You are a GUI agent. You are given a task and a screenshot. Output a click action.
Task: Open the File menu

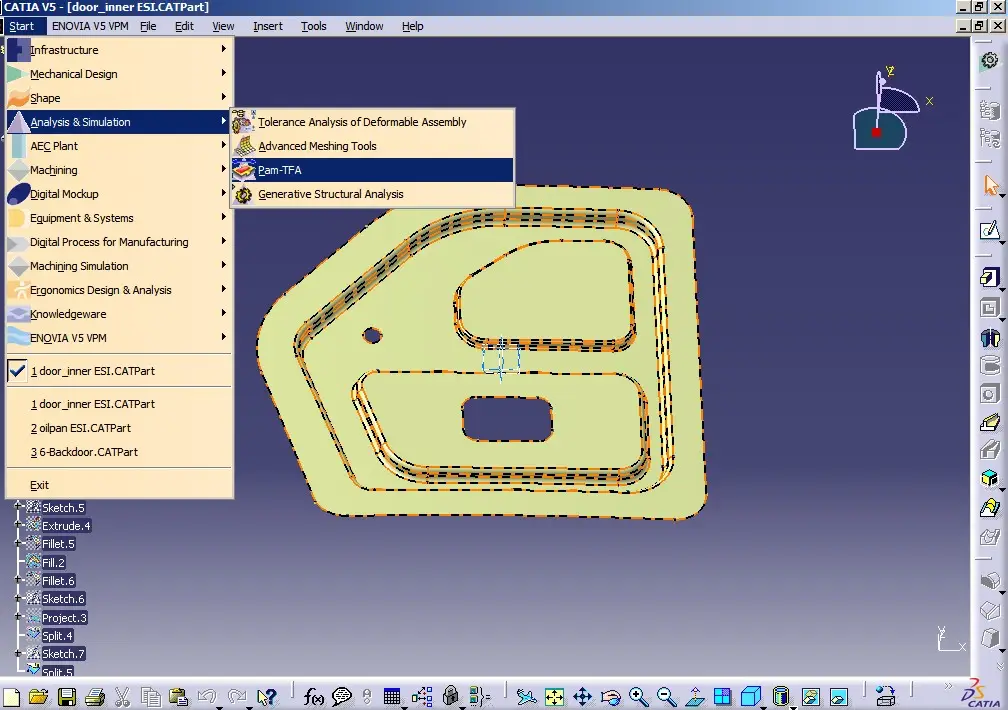148,26
